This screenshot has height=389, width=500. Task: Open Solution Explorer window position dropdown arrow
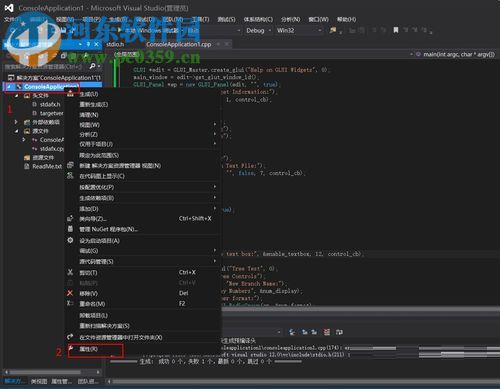[80, 44]
